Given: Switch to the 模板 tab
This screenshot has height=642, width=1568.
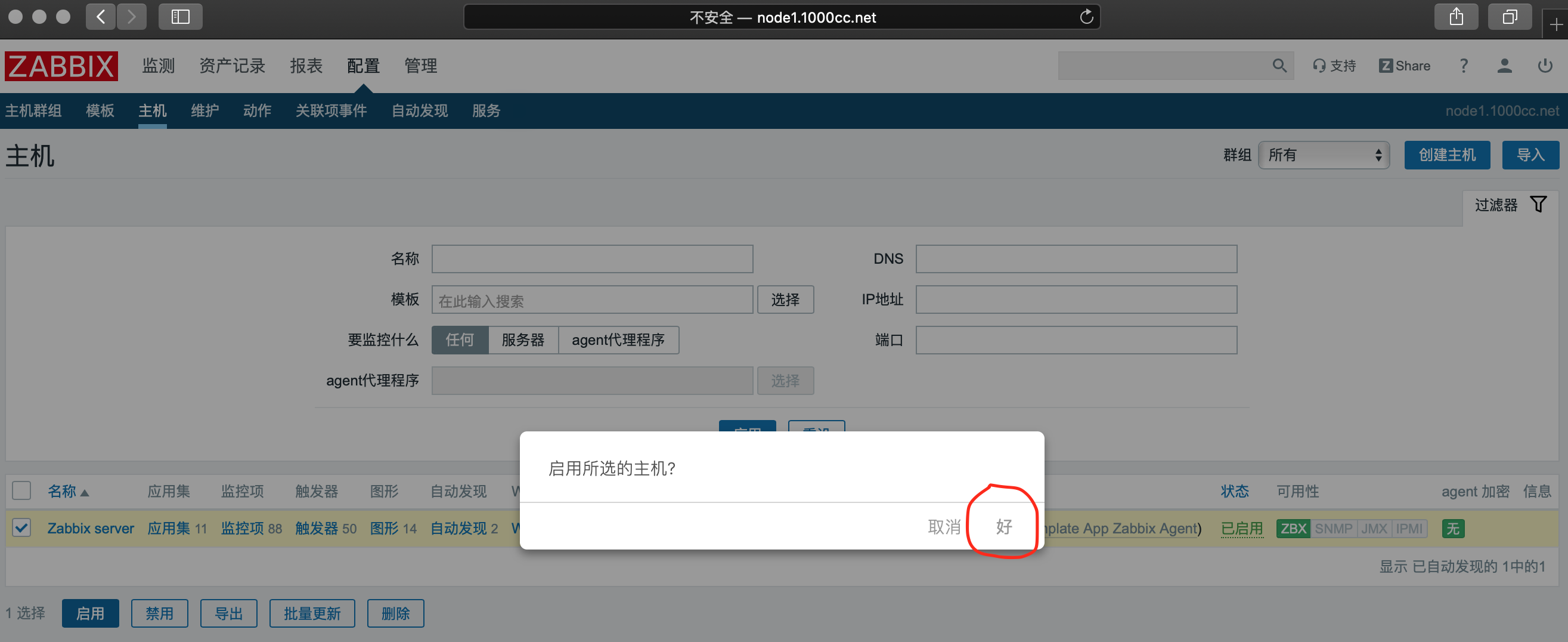Looking at the screenshot, I should pyautogui.click(x=100, y=111).
